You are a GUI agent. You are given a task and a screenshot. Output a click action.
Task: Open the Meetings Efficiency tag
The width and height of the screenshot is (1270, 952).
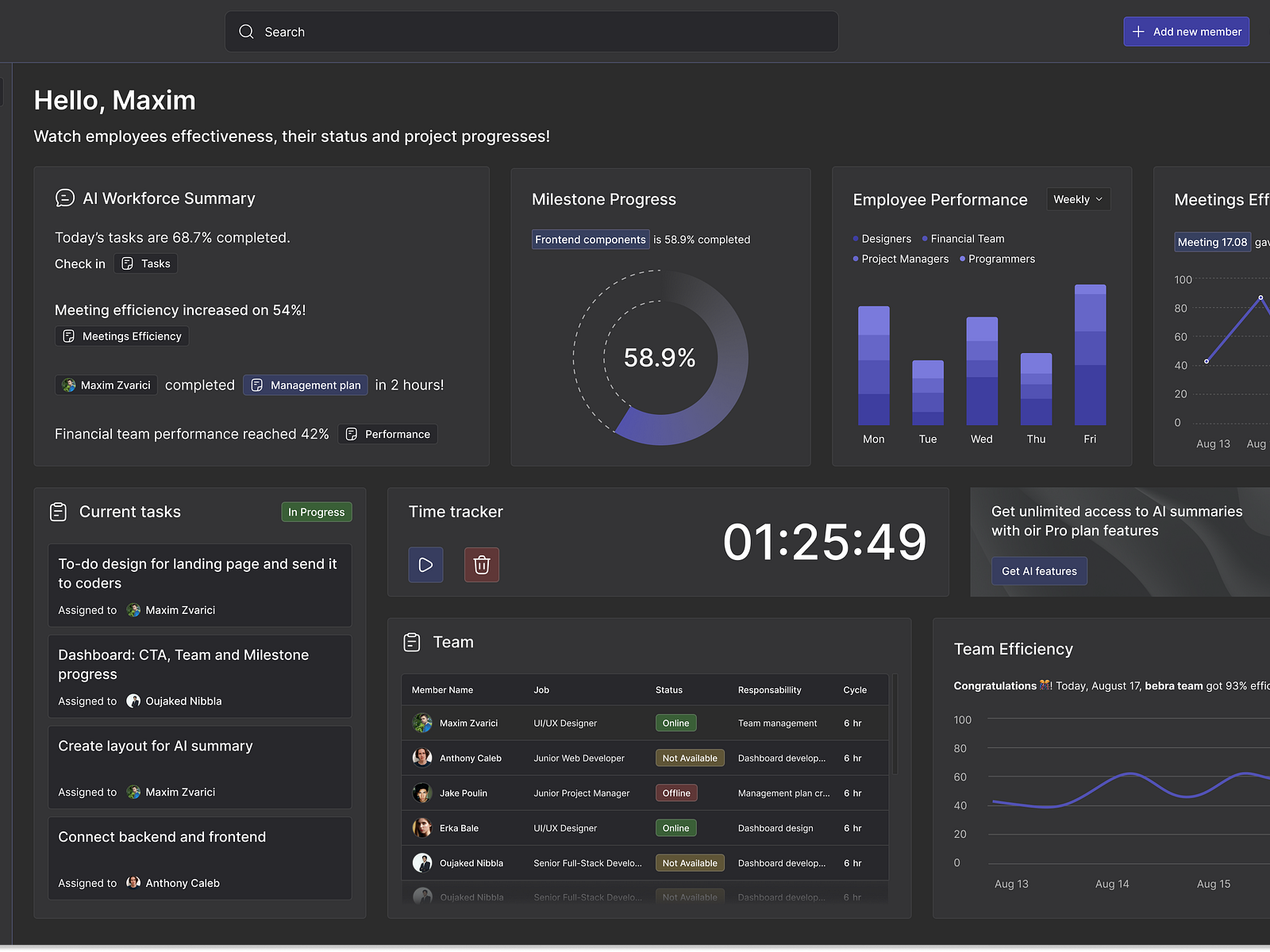coord(121,336)
